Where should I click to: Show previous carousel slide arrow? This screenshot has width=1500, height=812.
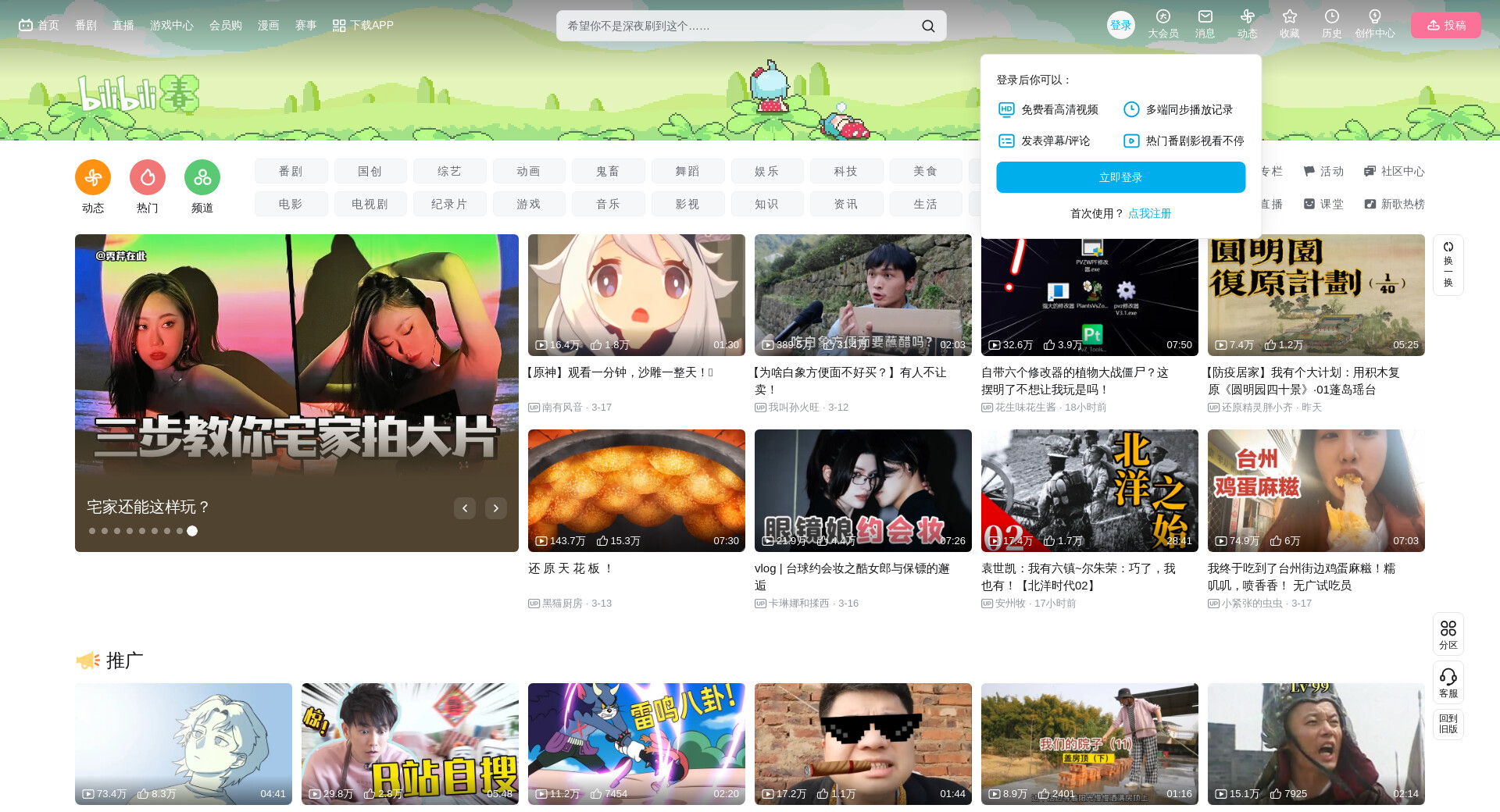[x=465, y=508]
